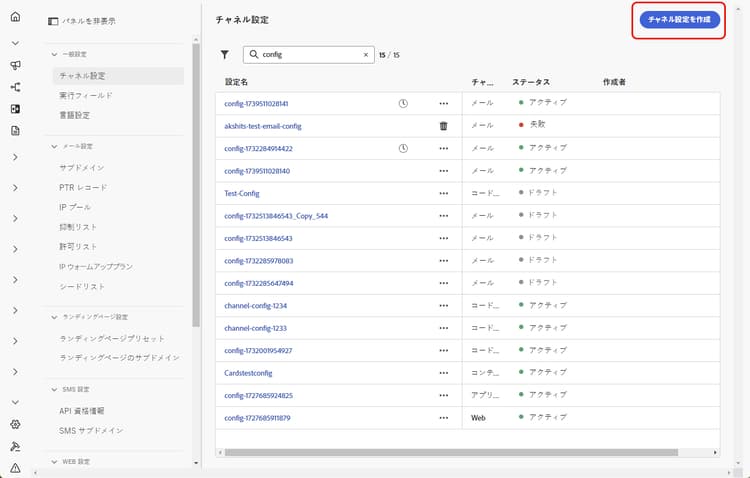Open the channel-config-1234 link
Screen dimensions: 750x478
point(255,306)
